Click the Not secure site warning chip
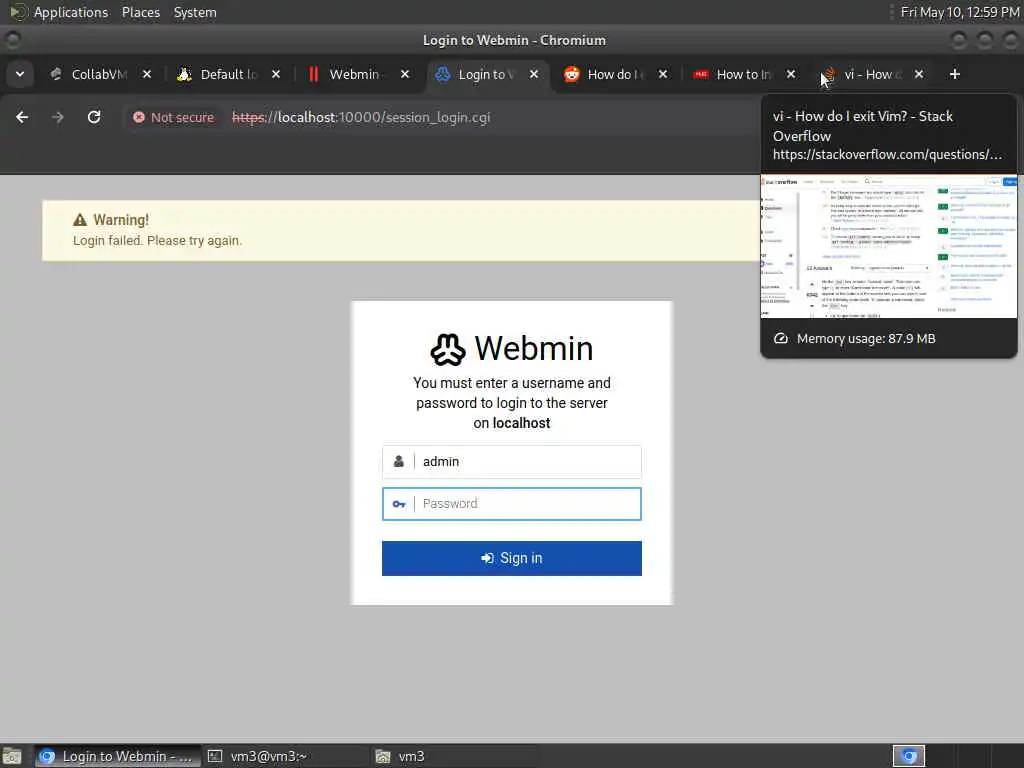Image resolution: width=1024 pixels, height=768 pixels. pos(173,118)
